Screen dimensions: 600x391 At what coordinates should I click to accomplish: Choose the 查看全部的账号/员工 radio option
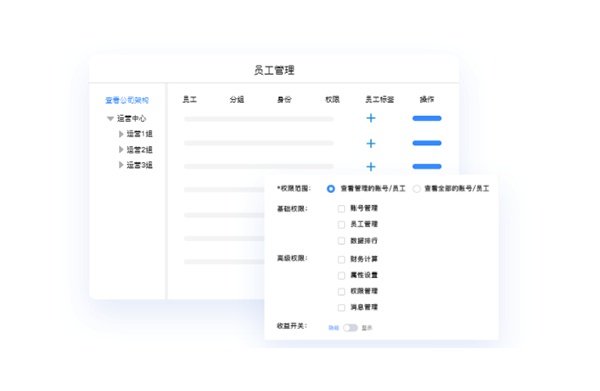416,189
